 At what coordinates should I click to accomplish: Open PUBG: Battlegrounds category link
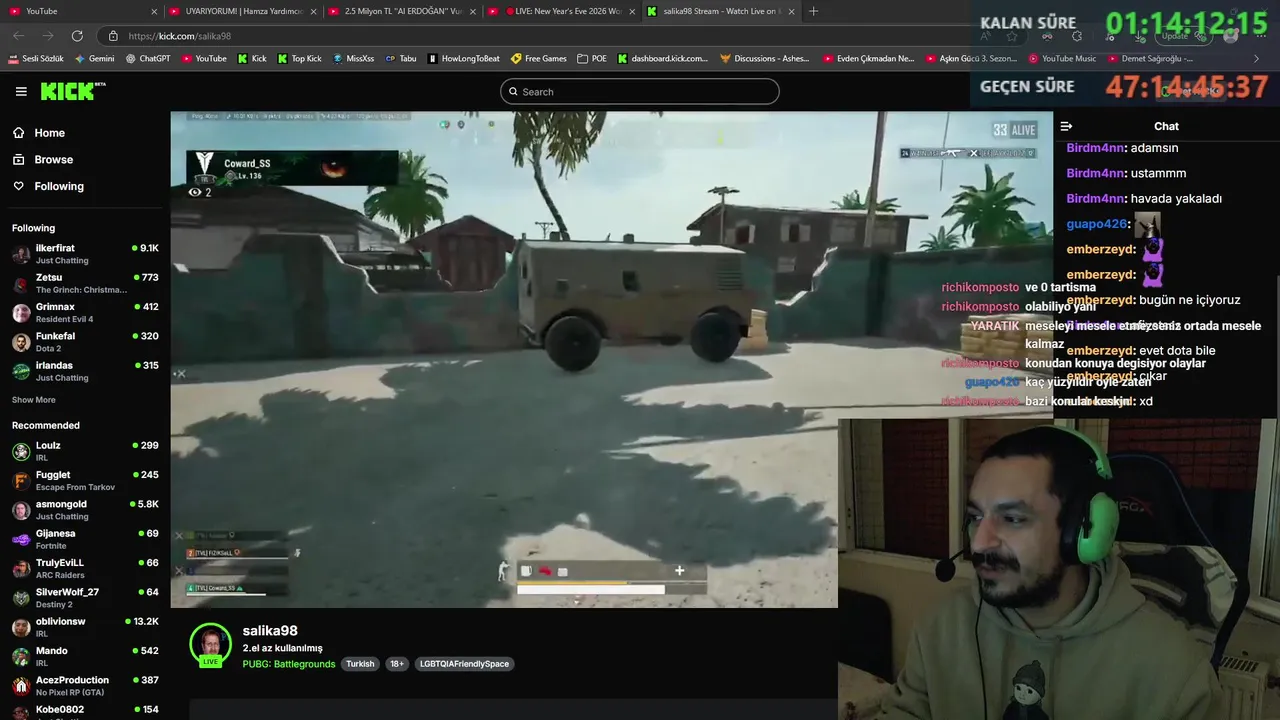click(289, 664)
